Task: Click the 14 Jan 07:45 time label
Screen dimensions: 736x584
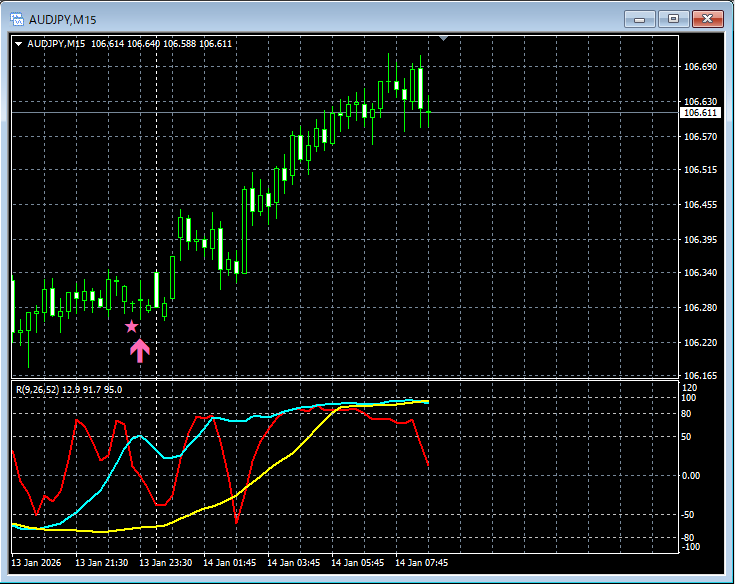Action: [422, 562]
